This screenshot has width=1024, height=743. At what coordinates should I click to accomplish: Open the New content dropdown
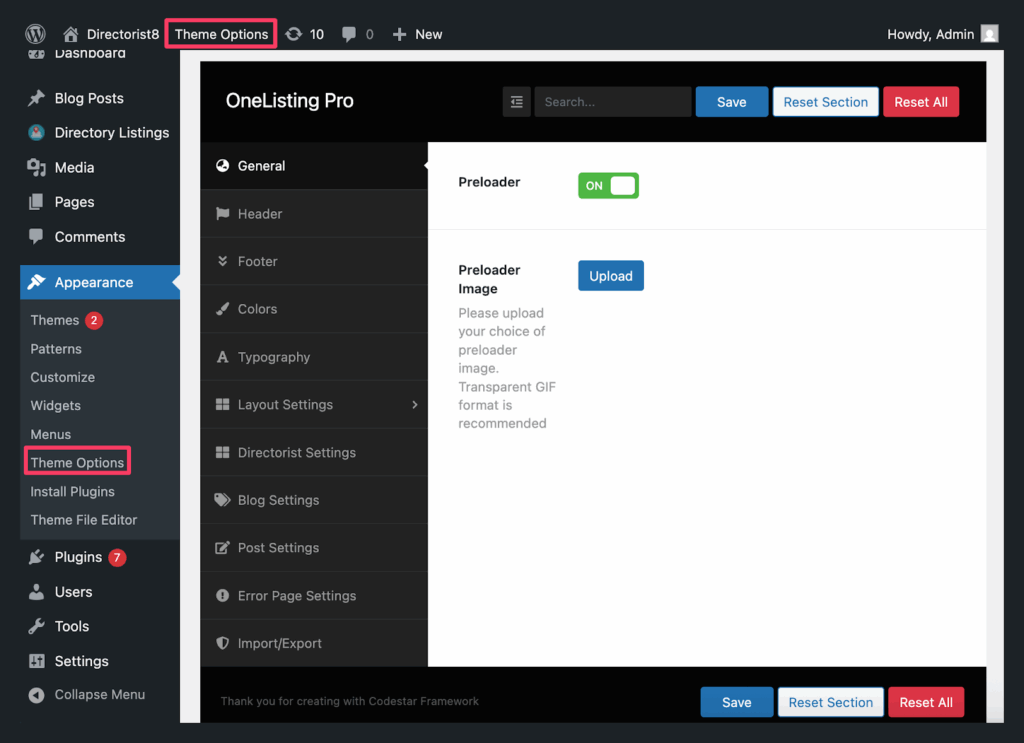click(417, 34)
